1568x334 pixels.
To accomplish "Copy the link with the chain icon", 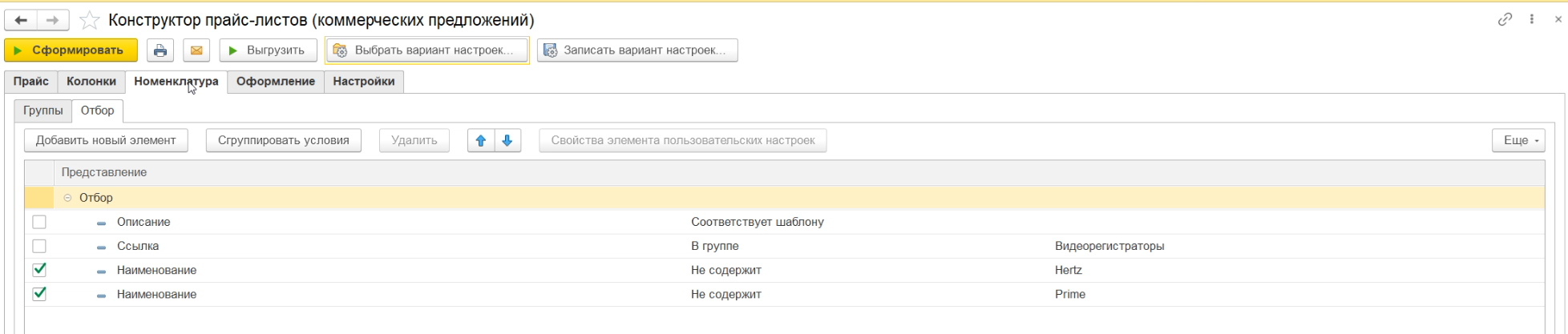I will [1505, 19].
